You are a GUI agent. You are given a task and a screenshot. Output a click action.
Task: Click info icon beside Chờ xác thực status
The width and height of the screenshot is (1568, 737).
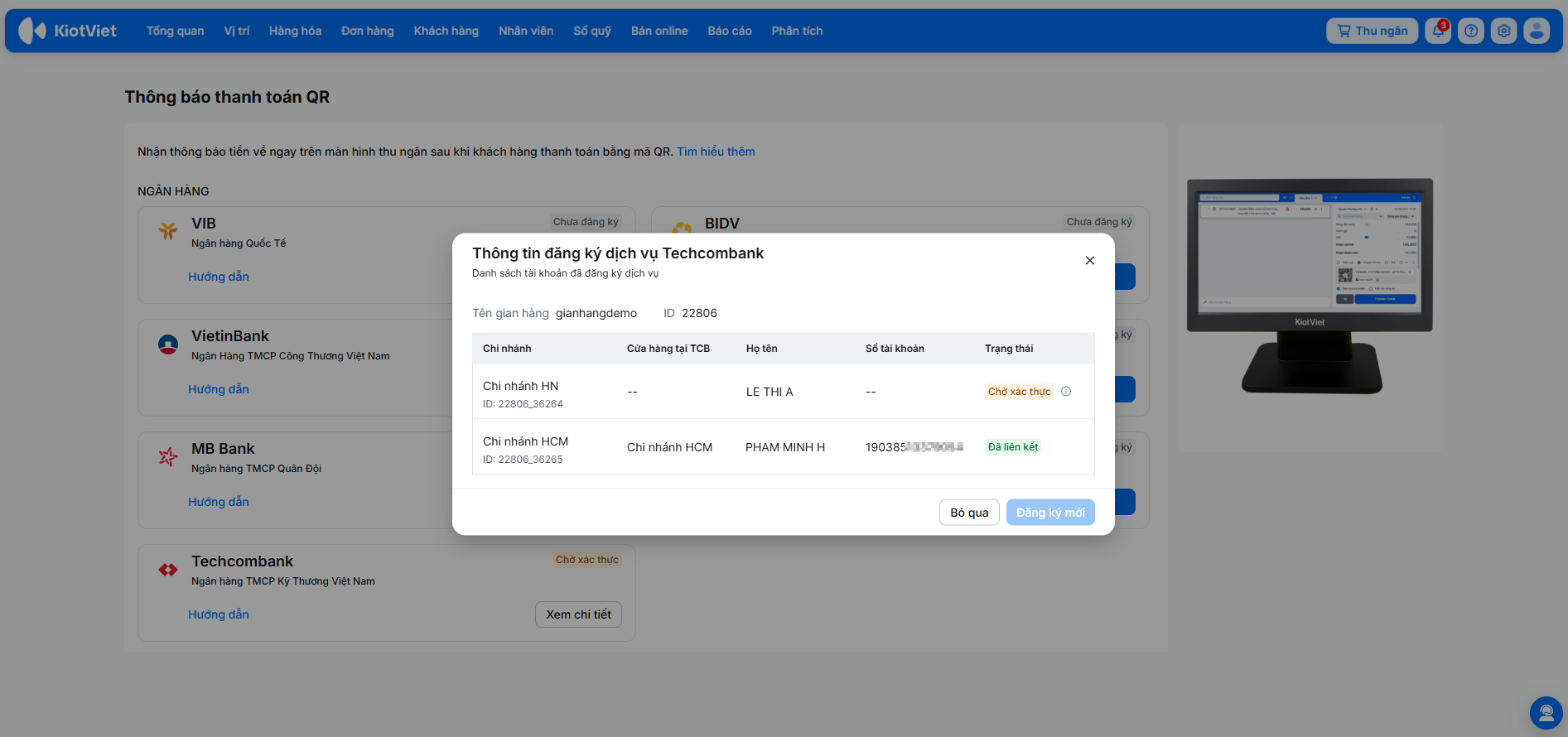(1066, 392)
